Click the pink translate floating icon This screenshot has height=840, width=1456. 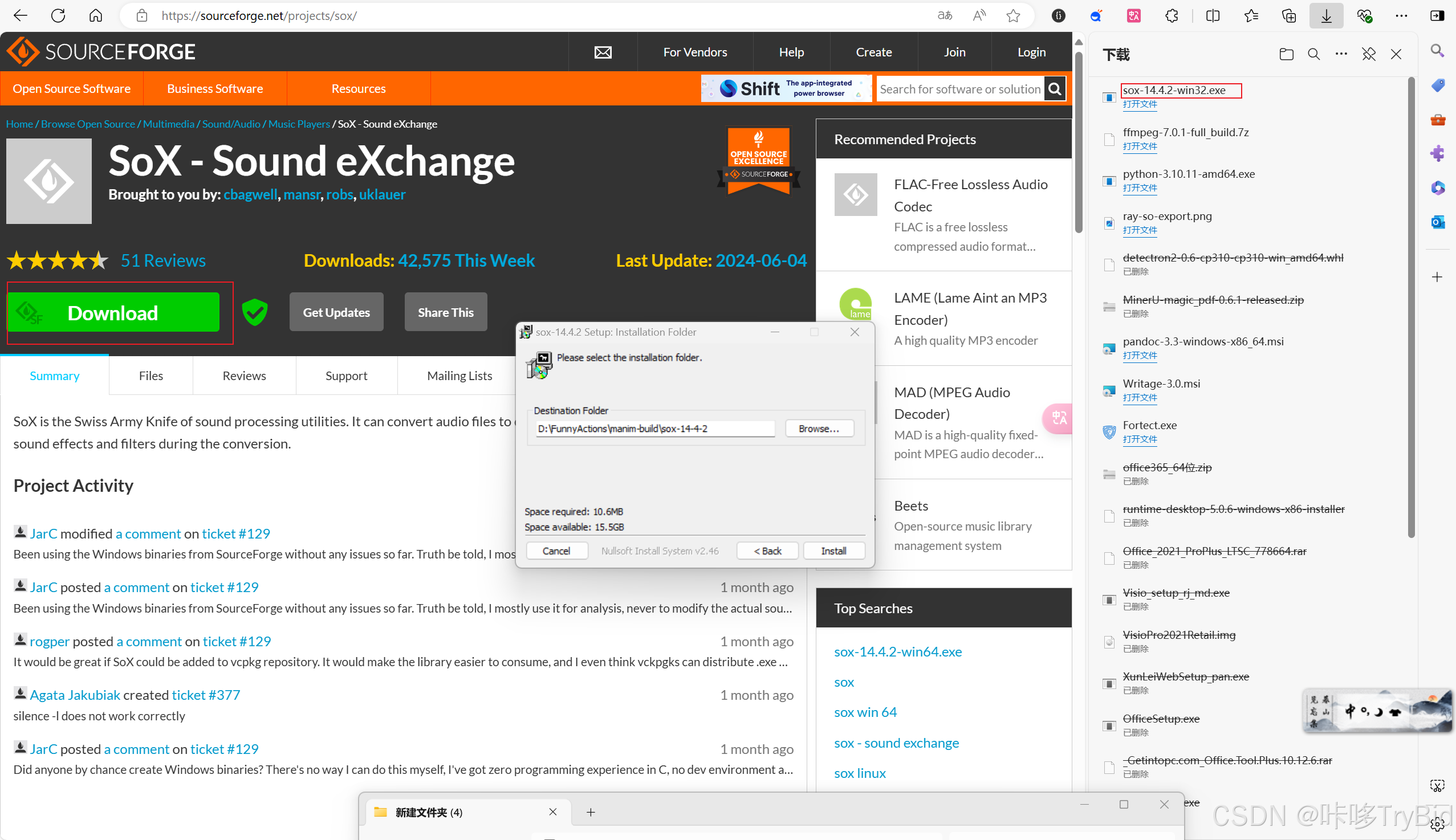1058,418
